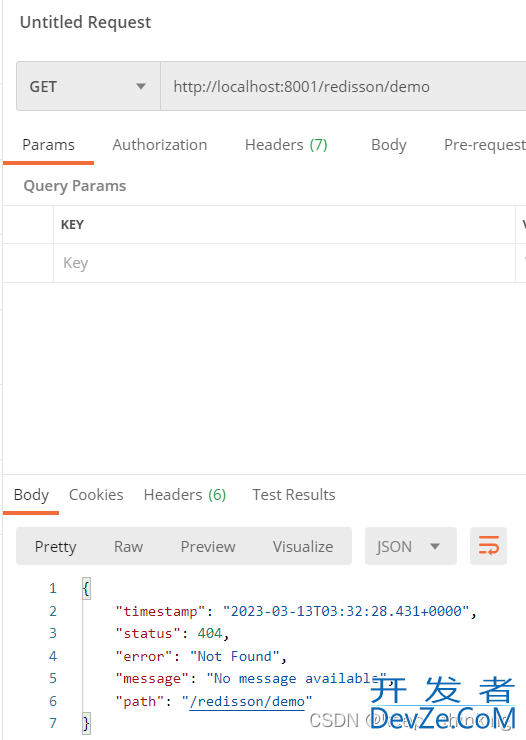Viewport: 526px width, 740px height.
Task: Click the request URL input field
Action: pos(343,86)
